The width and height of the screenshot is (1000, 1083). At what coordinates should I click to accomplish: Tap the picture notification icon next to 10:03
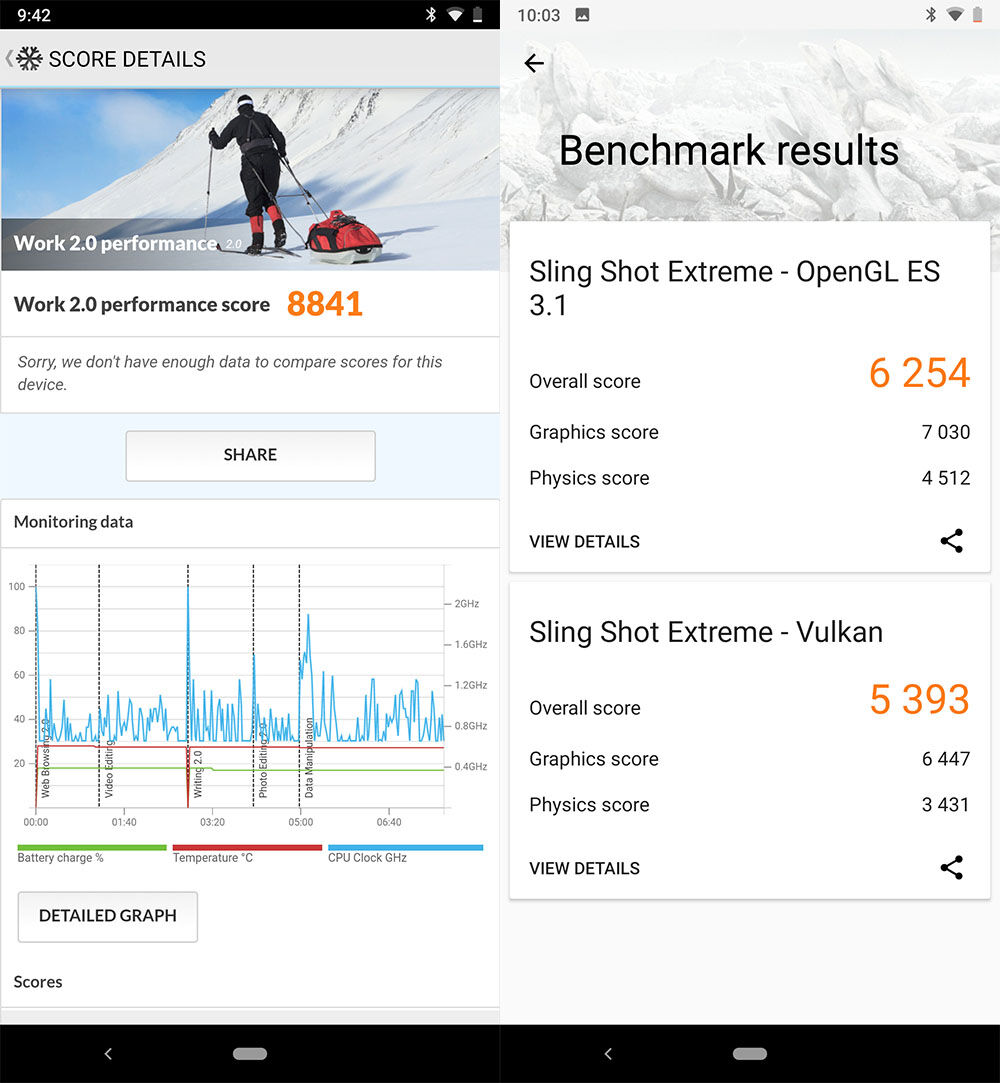tap(582, 15)
